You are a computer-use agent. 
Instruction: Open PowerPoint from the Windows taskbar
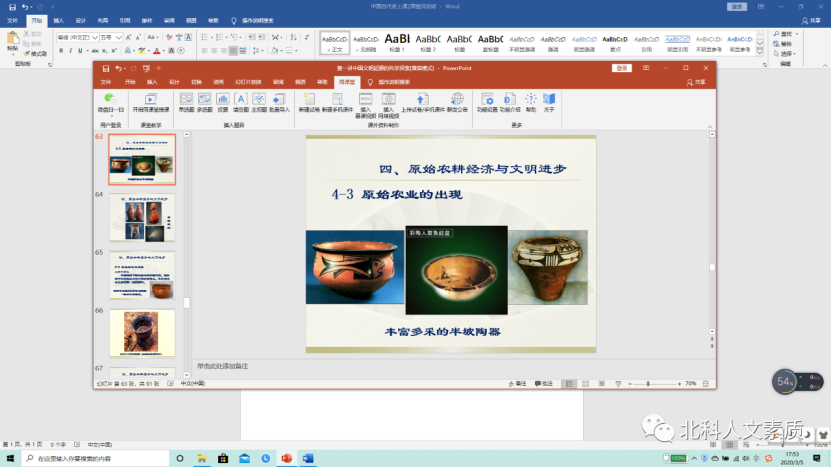[287, 458]
